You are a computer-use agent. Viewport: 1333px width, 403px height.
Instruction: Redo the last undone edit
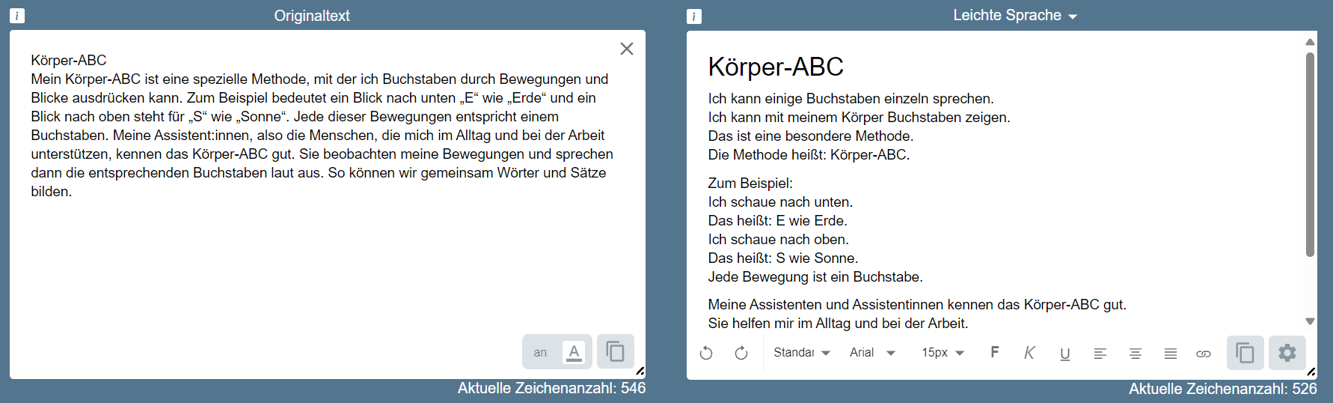coord(741,353)
